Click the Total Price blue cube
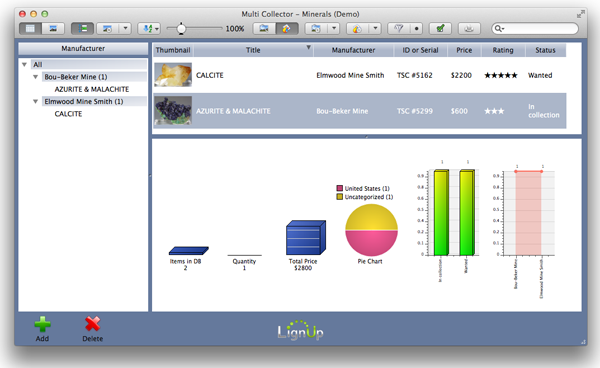Viewport: 600px width, 368px height. point(306,237)
